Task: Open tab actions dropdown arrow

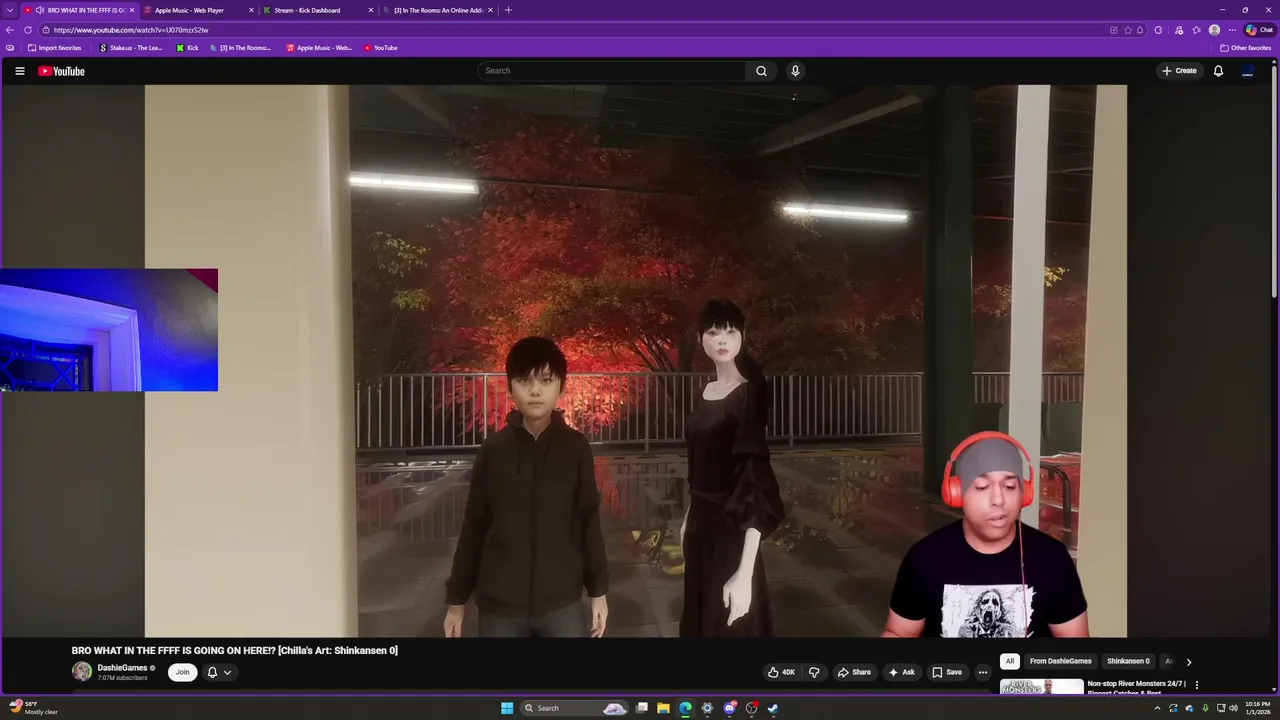Action: pyautogui.click(x=10, y=10)
